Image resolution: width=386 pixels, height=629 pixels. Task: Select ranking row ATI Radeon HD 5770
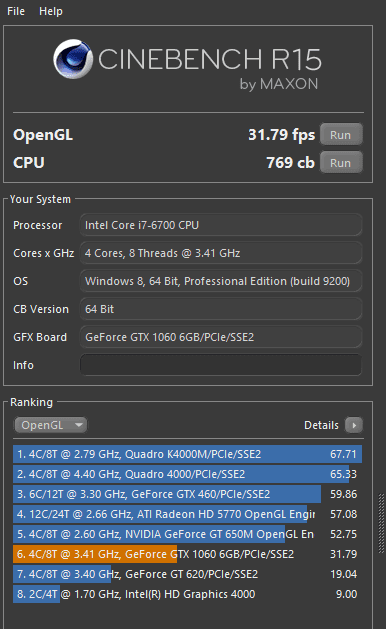(x=187, y=514)
